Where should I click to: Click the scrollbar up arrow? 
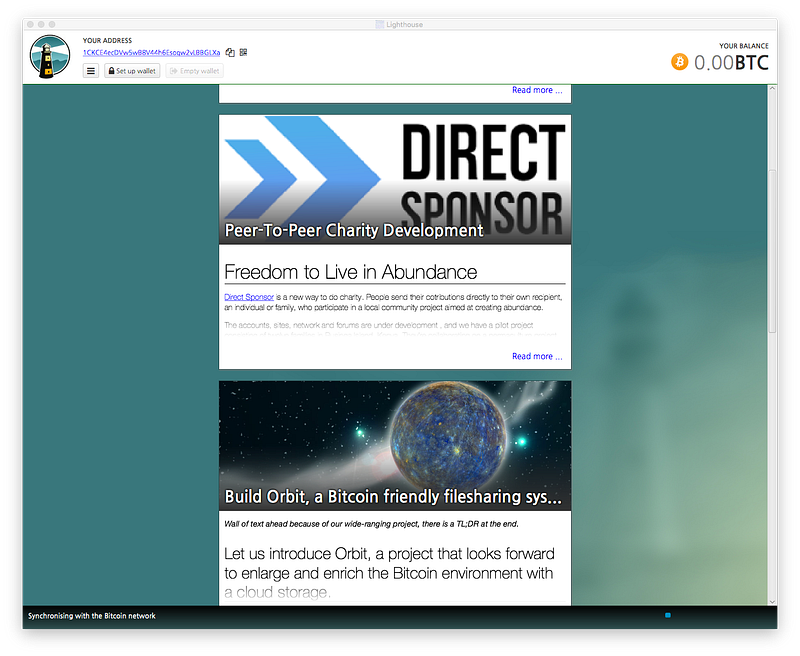coord(772,89)
